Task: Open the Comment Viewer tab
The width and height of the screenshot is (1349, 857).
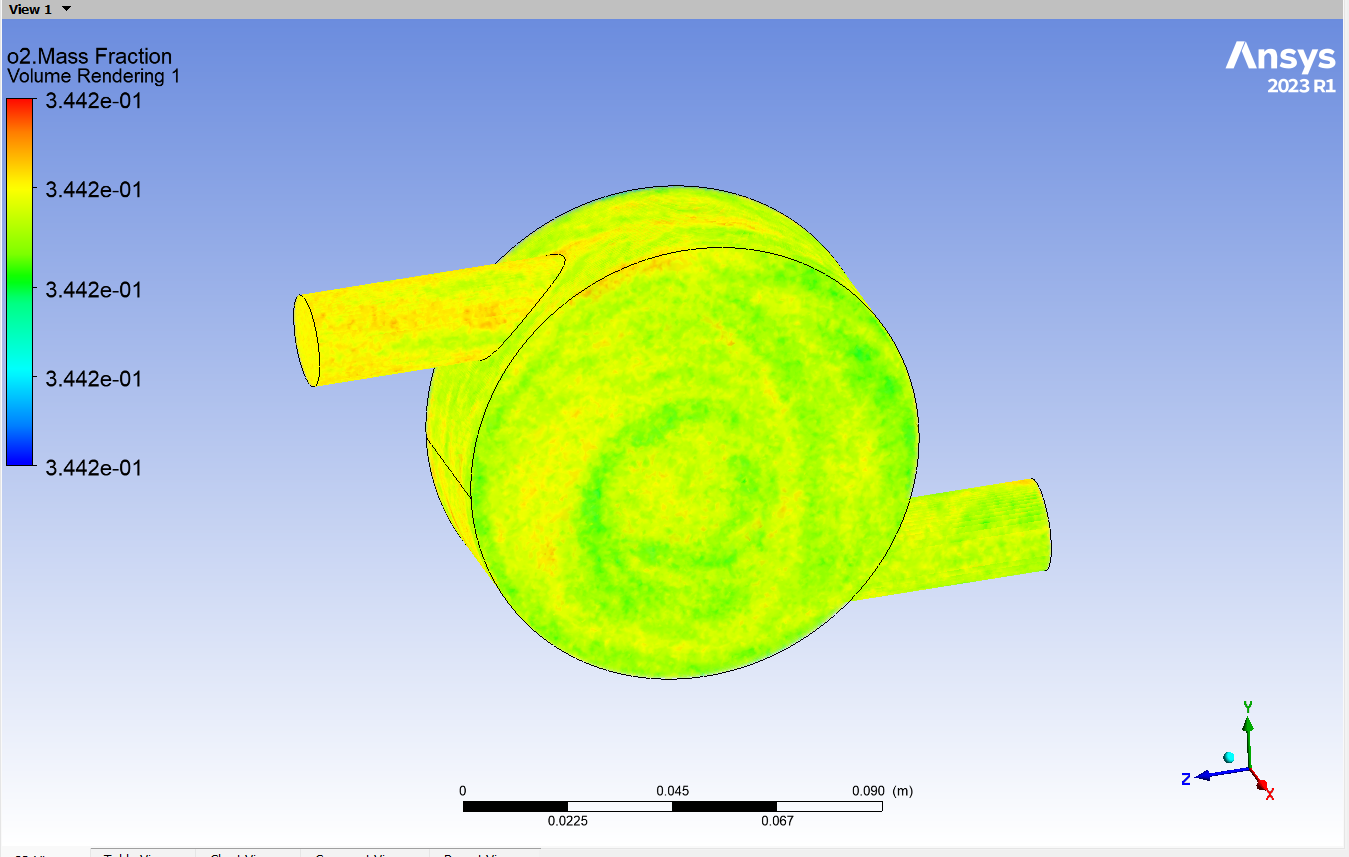Action: coord(358,853)
